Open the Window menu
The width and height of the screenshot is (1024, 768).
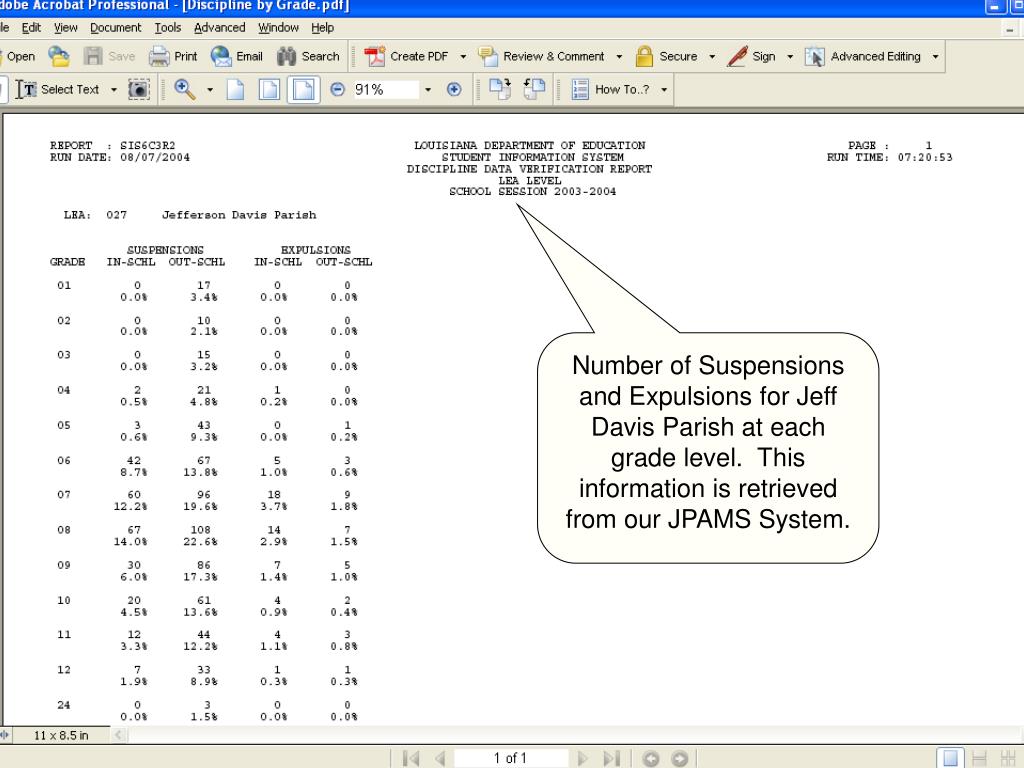pos(278,27)
